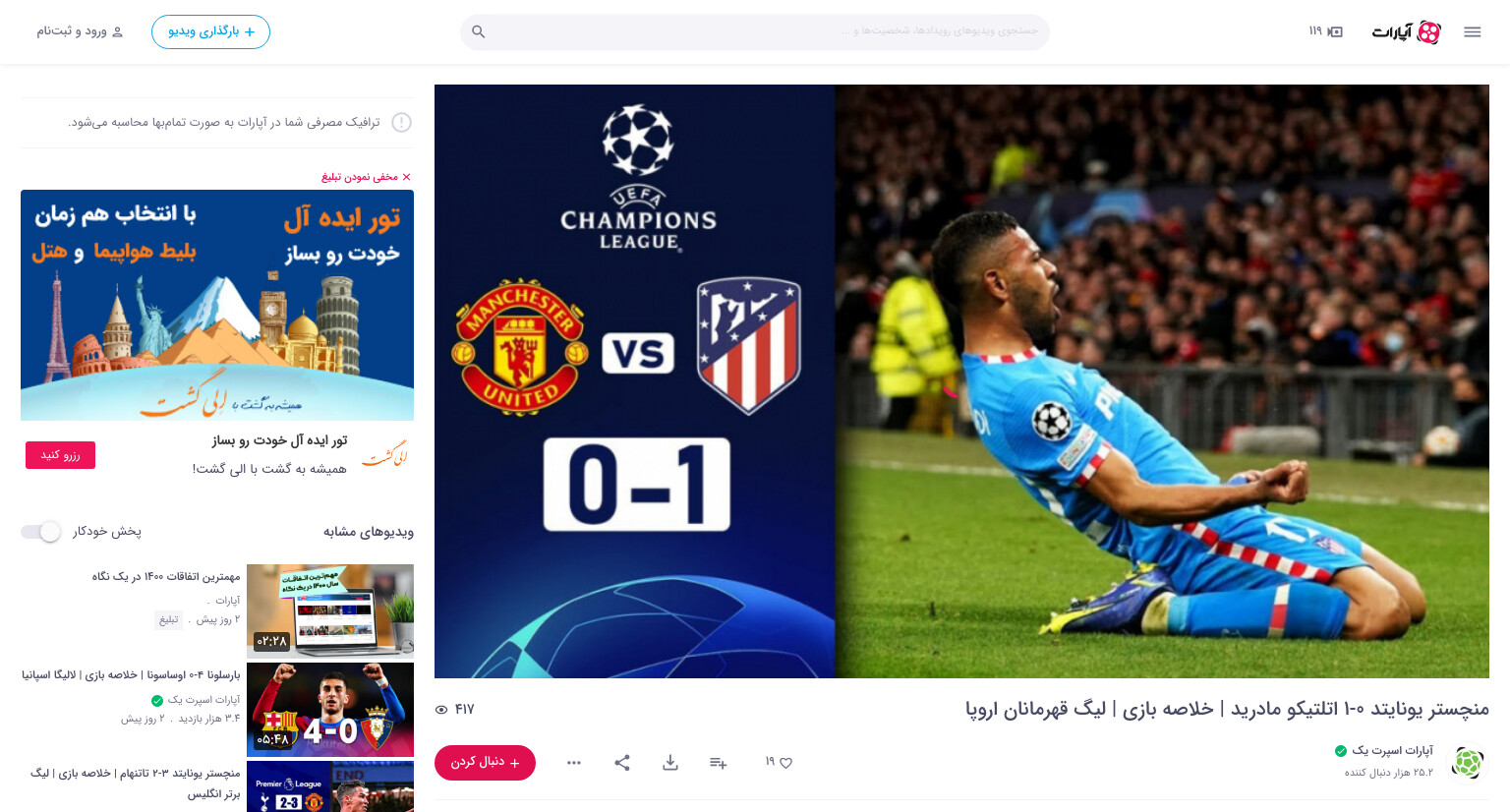Add video to playlist icon
Screen dimensions: 1510x812
(719, 763)
